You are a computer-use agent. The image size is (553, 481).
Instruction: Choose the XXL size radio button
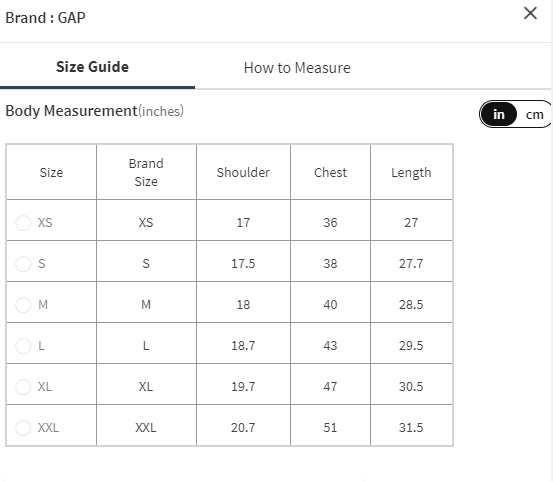tap(23, 428)
